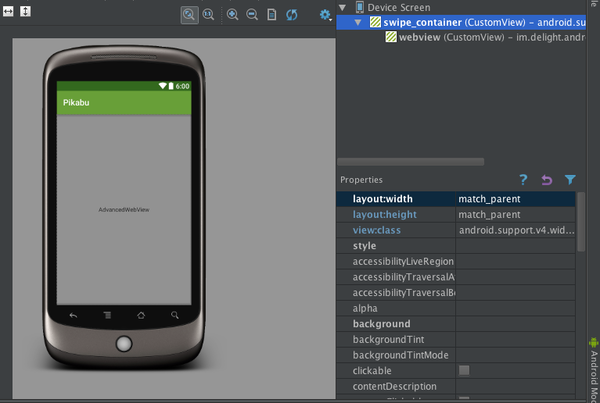This screenshot has width=600, height=403.
Task: Toggle the properties filter funnel icon
Action: [x=570, y=180]
